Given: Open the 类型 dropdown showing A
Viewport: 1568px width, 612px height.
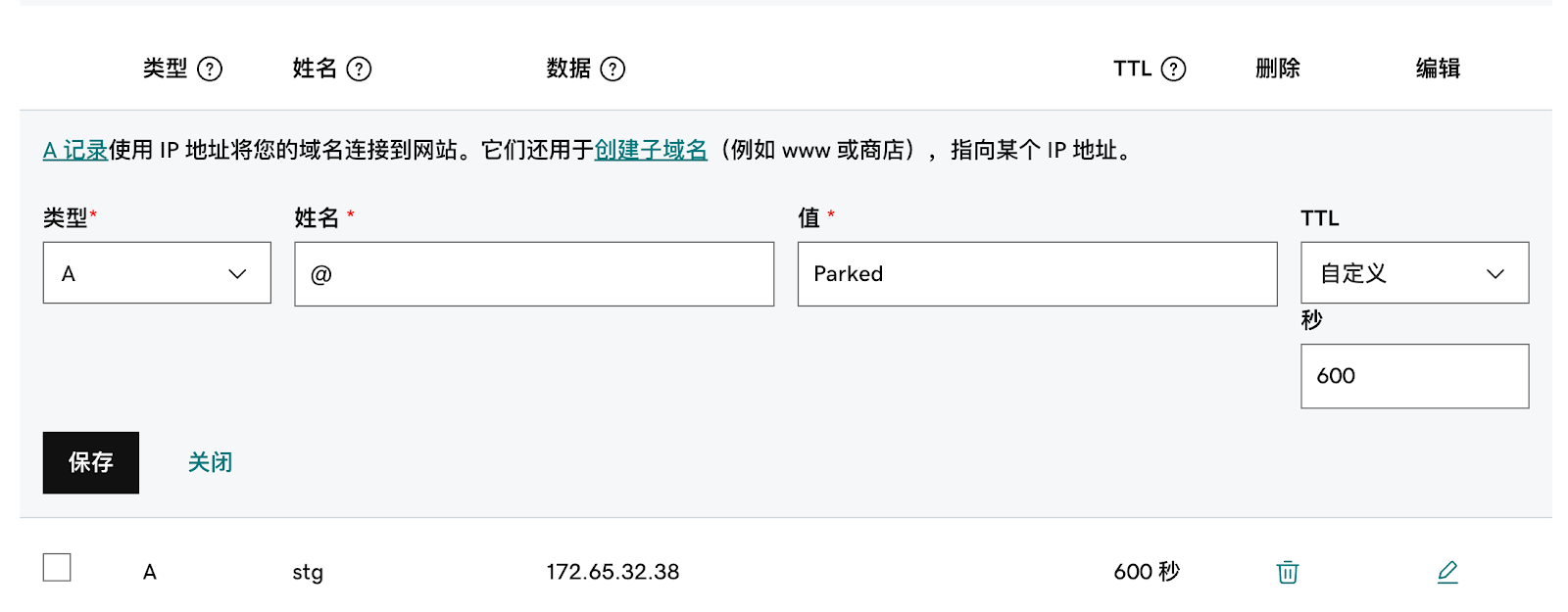Looking at the screenshot, I should (157, 273).
